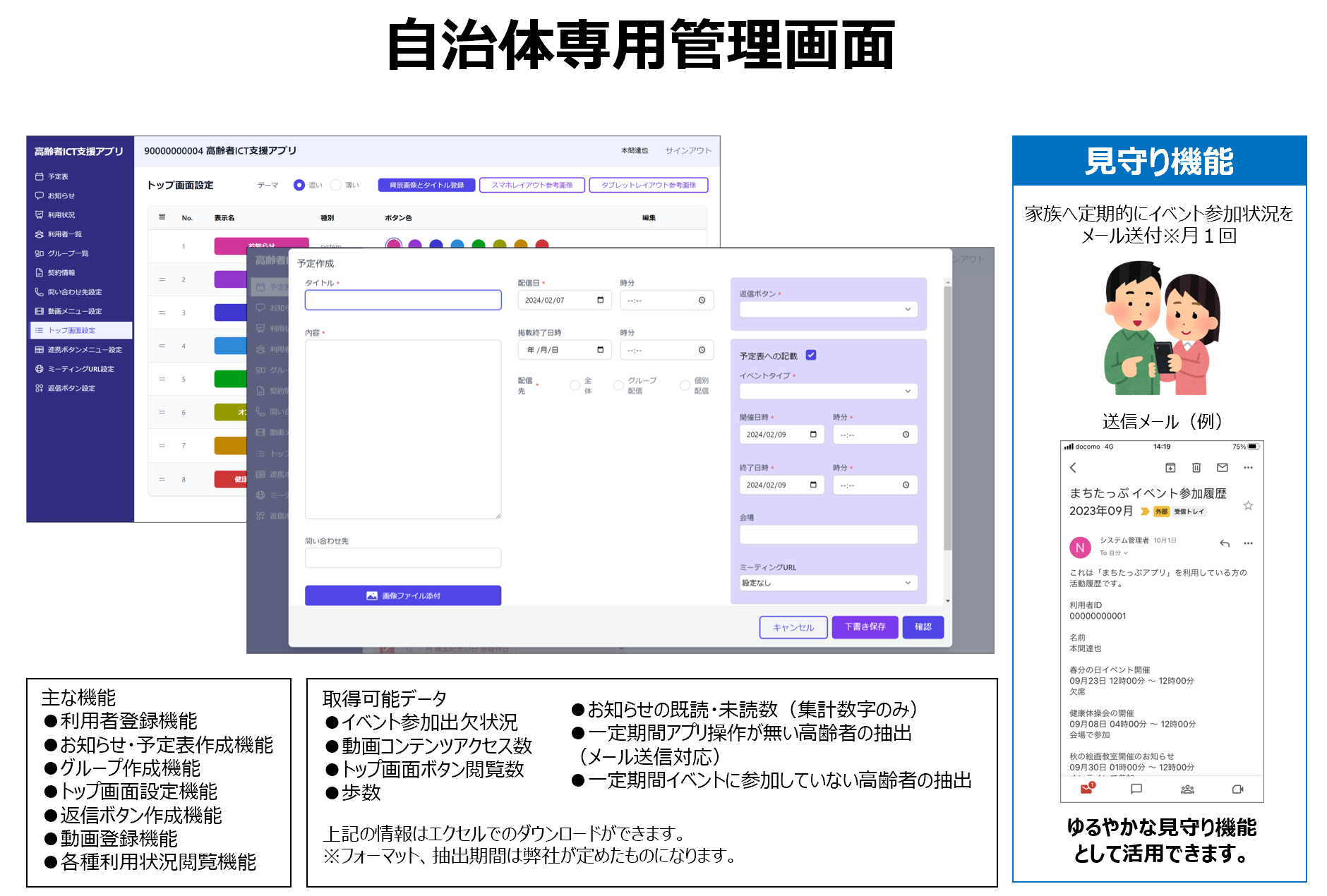Click the 問い合わせ先 input field

pos(403,557)
